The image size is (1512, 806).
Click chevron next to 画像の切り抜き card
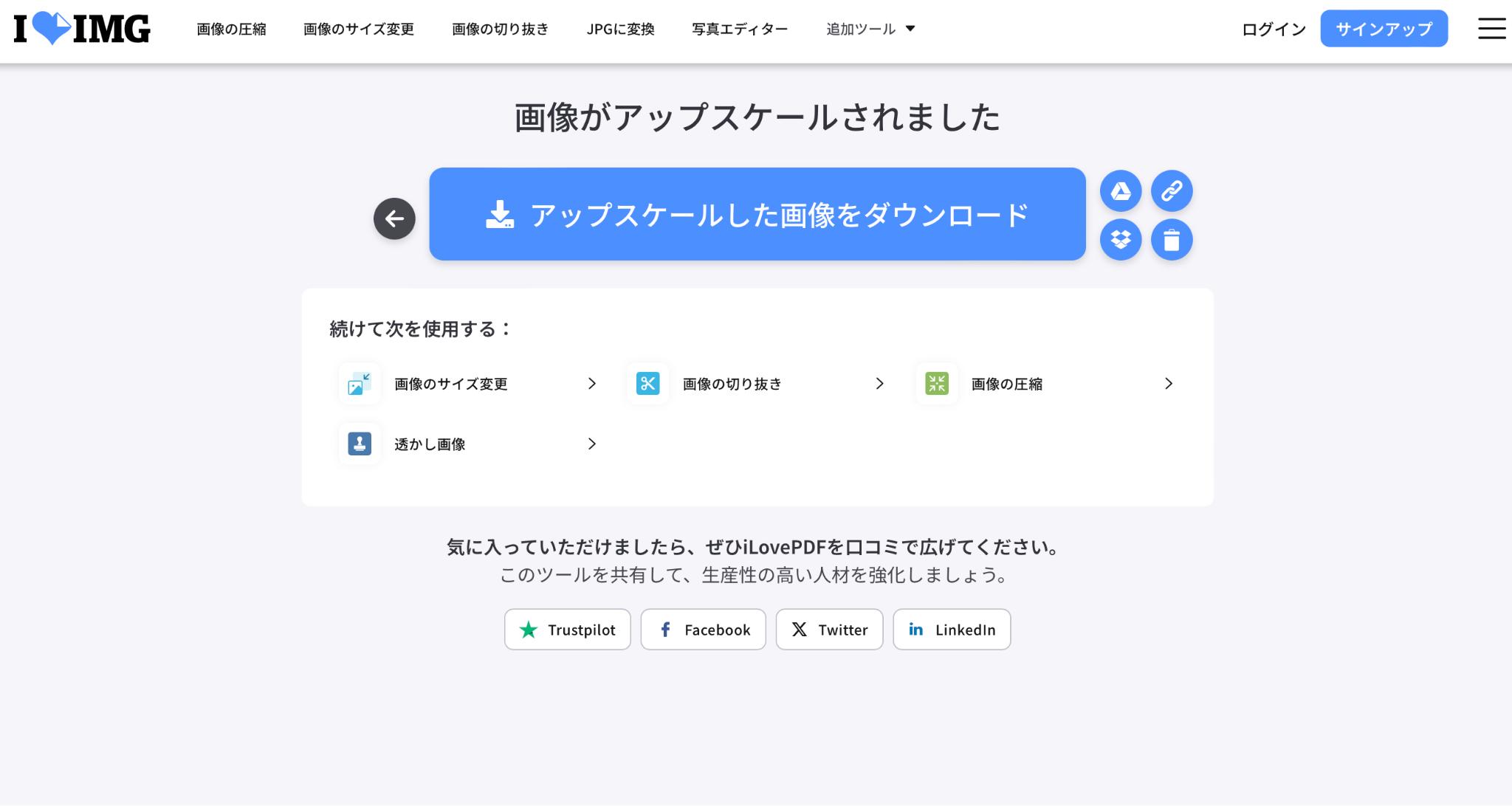(x=879, y=383)
